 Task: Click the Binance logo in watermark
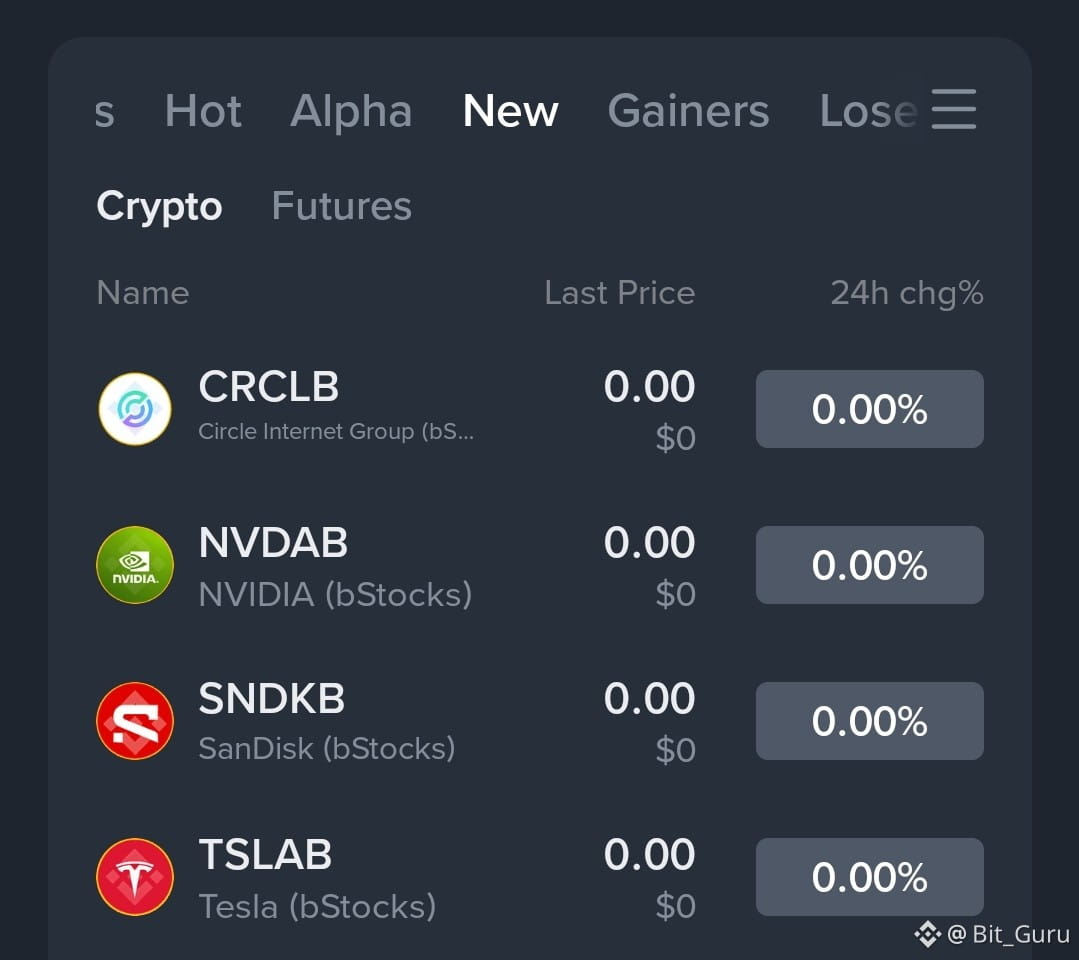coord(927,934)
